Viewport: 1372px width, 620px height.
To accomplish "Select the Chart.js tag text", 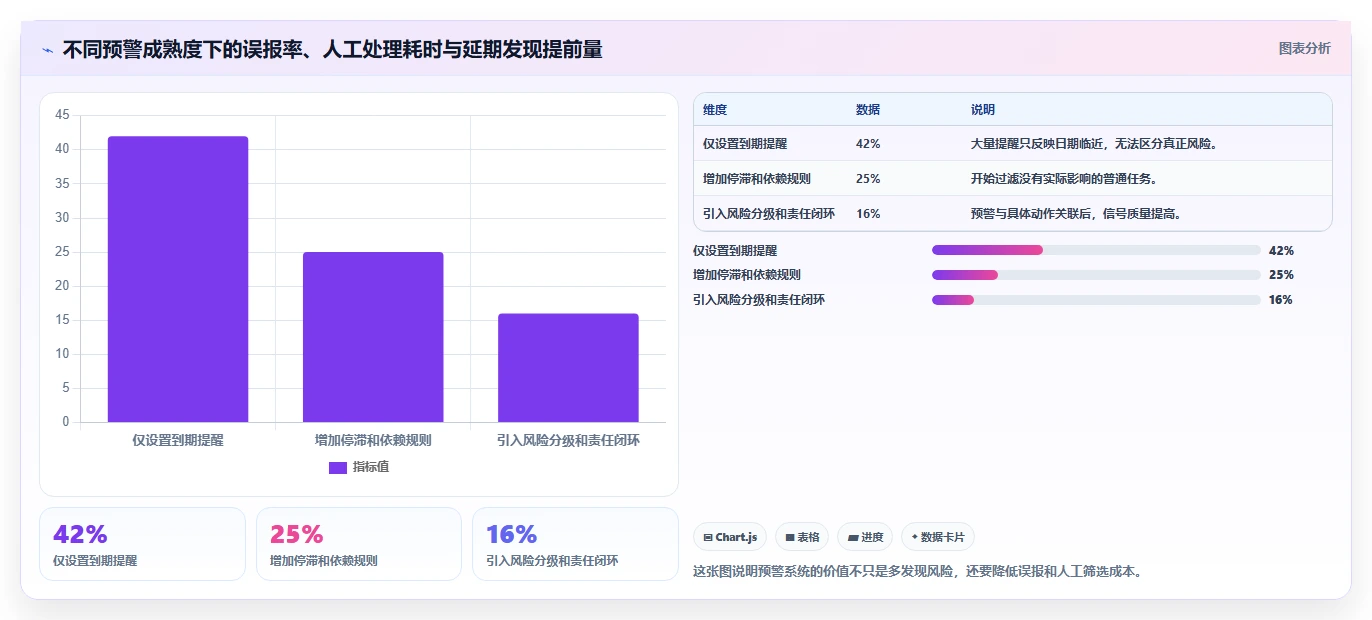I will pos(736,537).
